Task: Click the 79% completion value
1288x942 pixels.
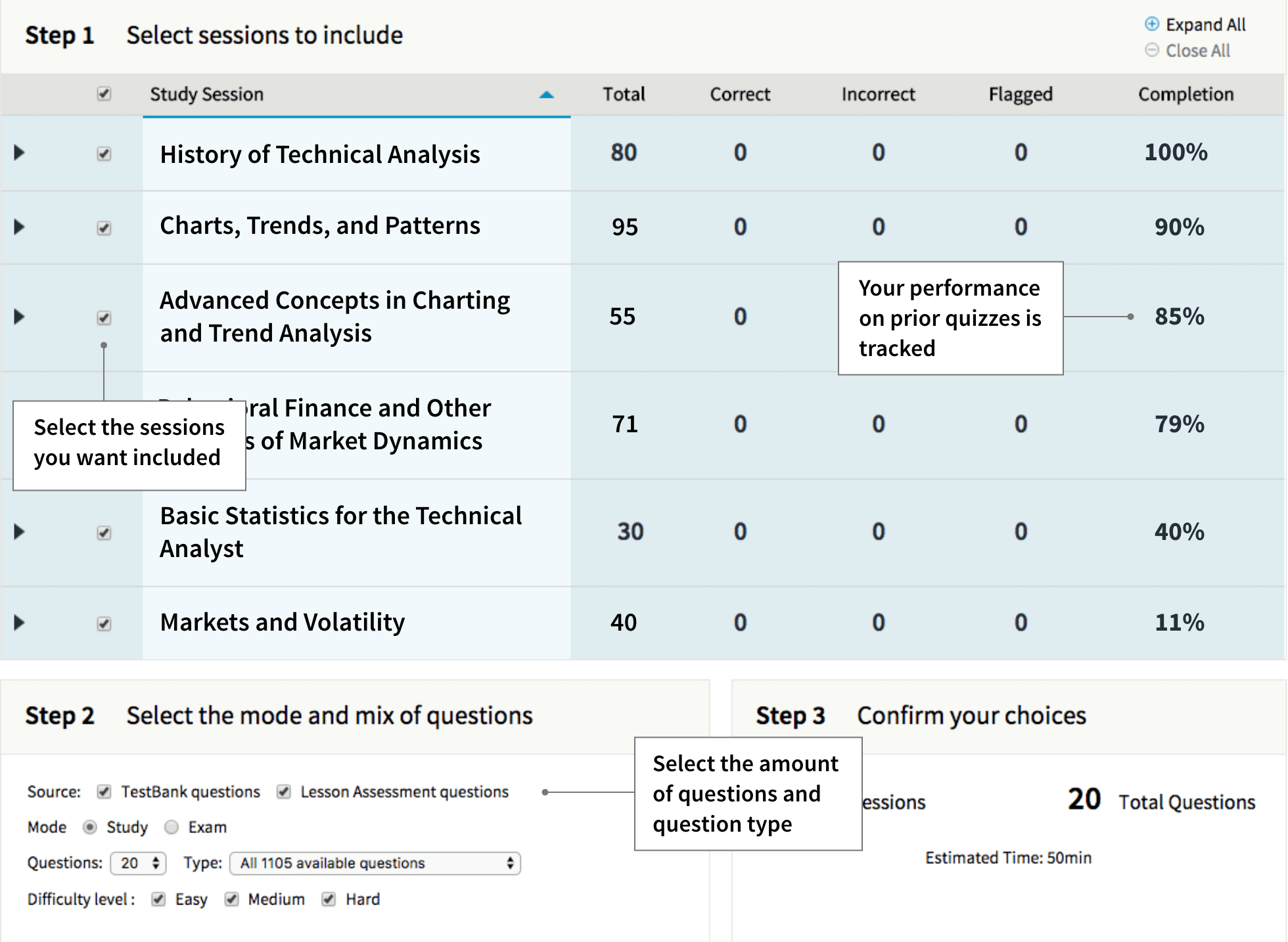Action: pos(1180,424)
